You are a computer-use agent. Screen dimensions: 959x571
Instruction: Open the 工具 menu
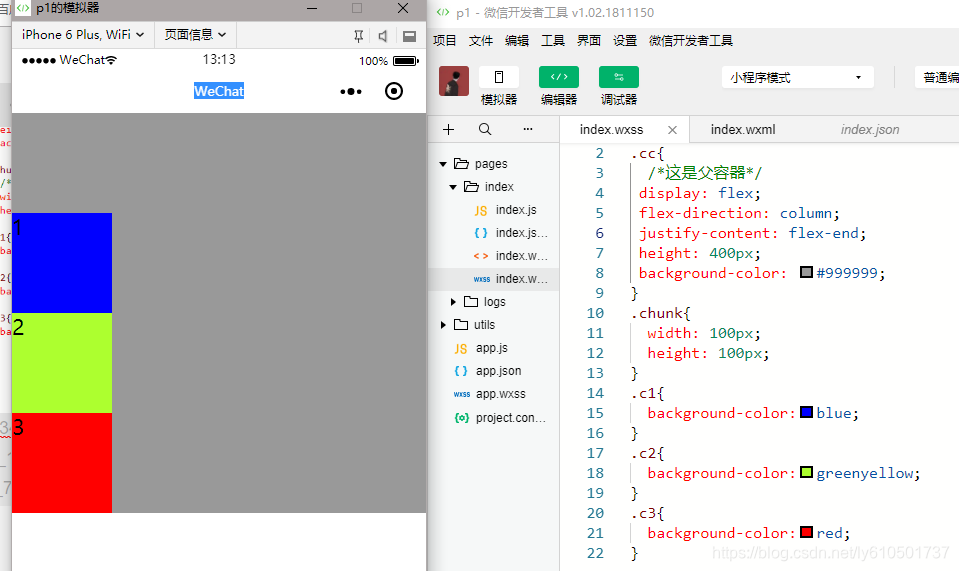coord(553,40)
